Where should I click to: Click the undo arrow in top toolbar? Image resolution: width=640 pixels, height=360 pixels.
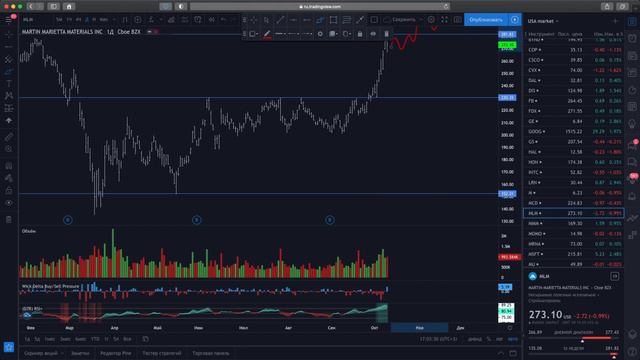[223, 20]
